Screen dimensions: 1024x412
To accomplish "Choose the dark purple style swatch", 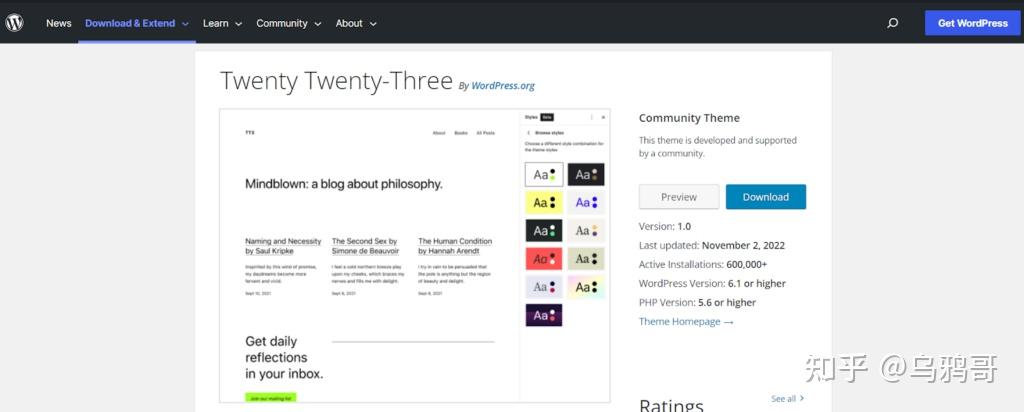I will point(543,315).
